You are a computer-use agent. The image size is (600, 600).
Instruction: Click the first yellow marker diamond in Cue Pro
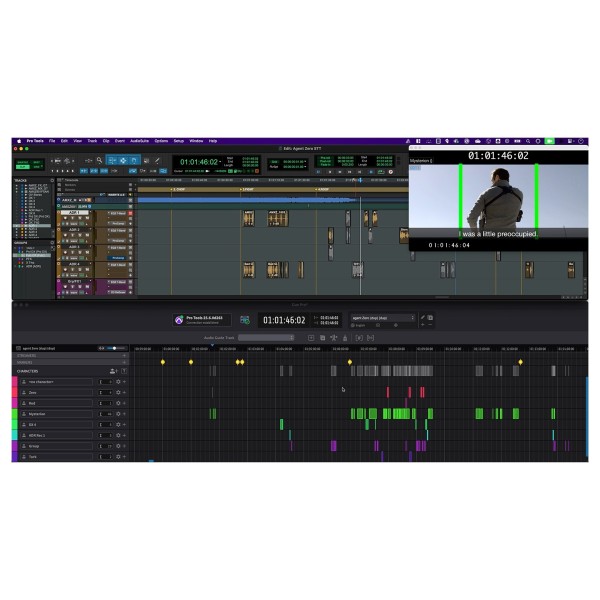click(163, 362)
